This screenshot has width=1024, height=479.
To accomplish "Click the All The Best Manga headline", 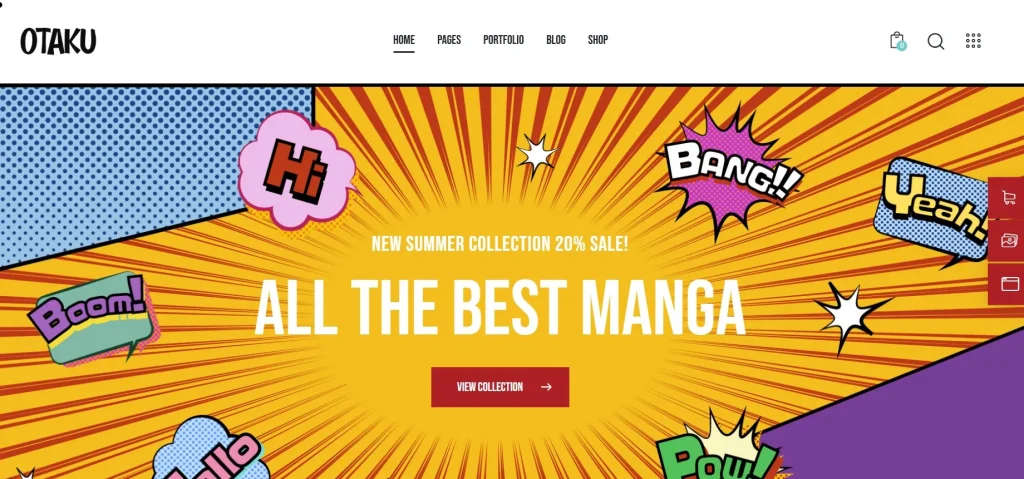I will click(x=500, y=308).
